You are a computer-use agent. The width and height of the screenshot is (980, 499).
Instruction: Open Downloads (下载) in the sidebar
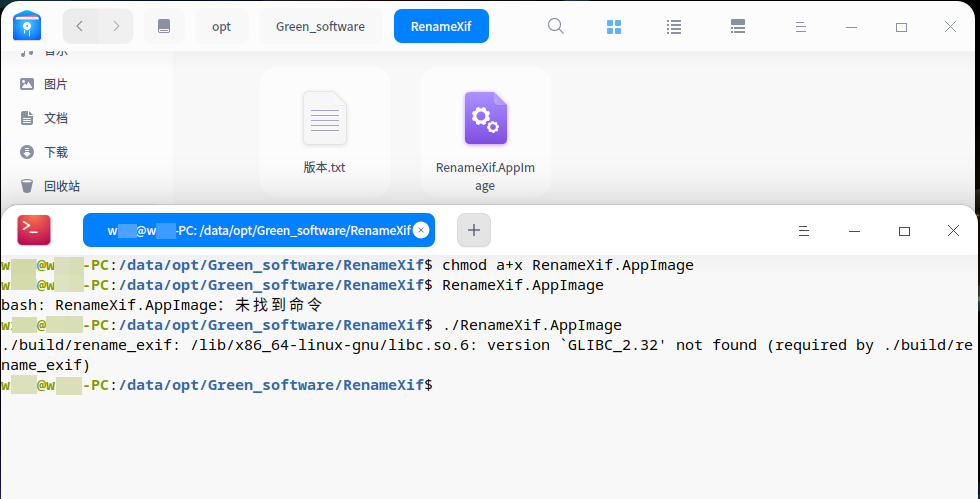[x=56, y=152]
